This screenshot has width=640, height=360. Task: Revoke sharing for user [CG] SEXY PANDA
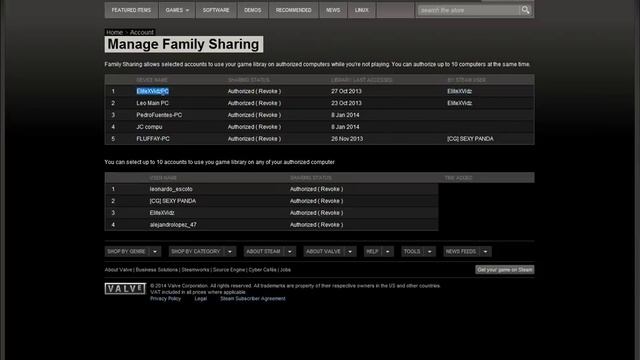(330, 201)
